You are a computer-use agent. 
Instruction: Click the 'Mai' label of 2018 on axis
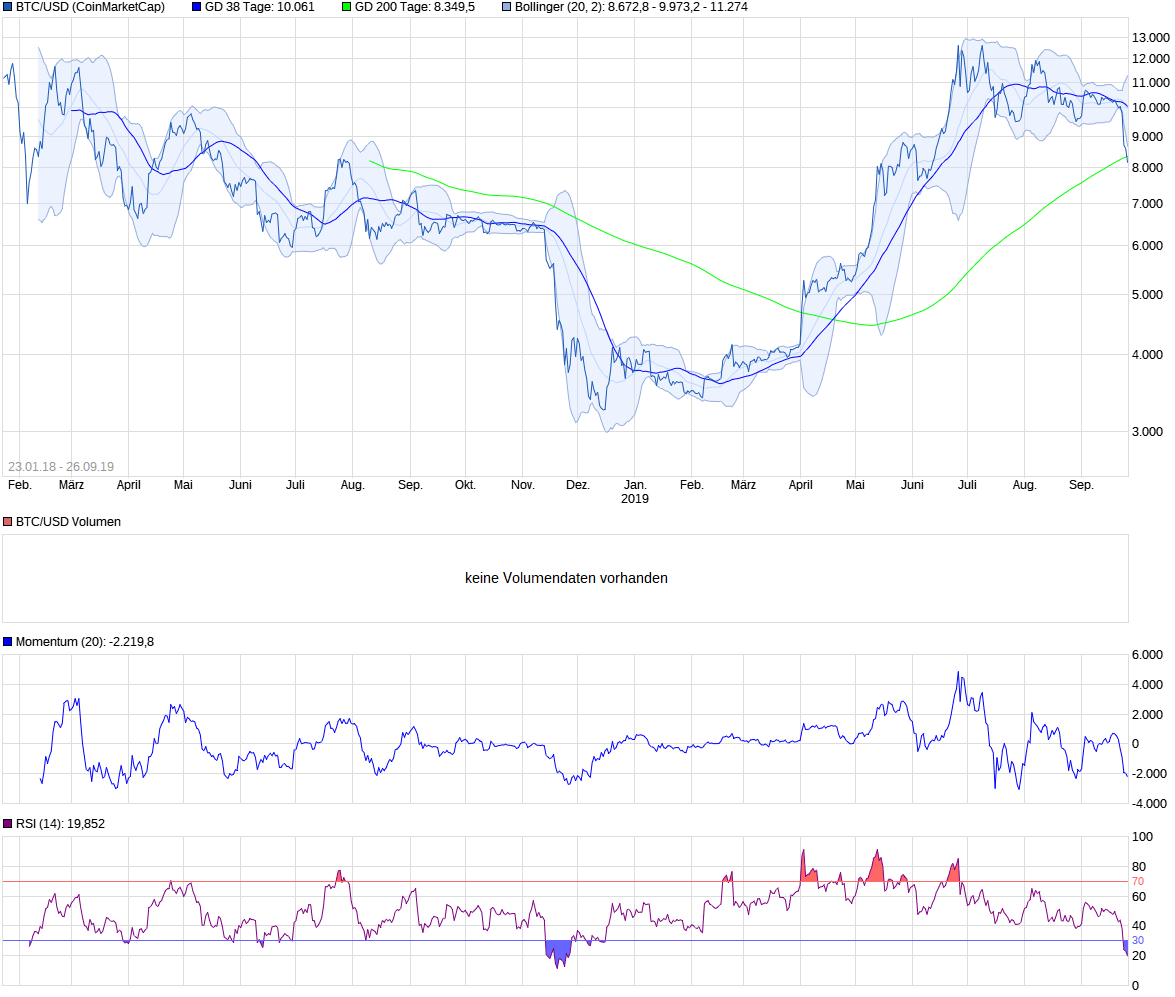[183, 485]
